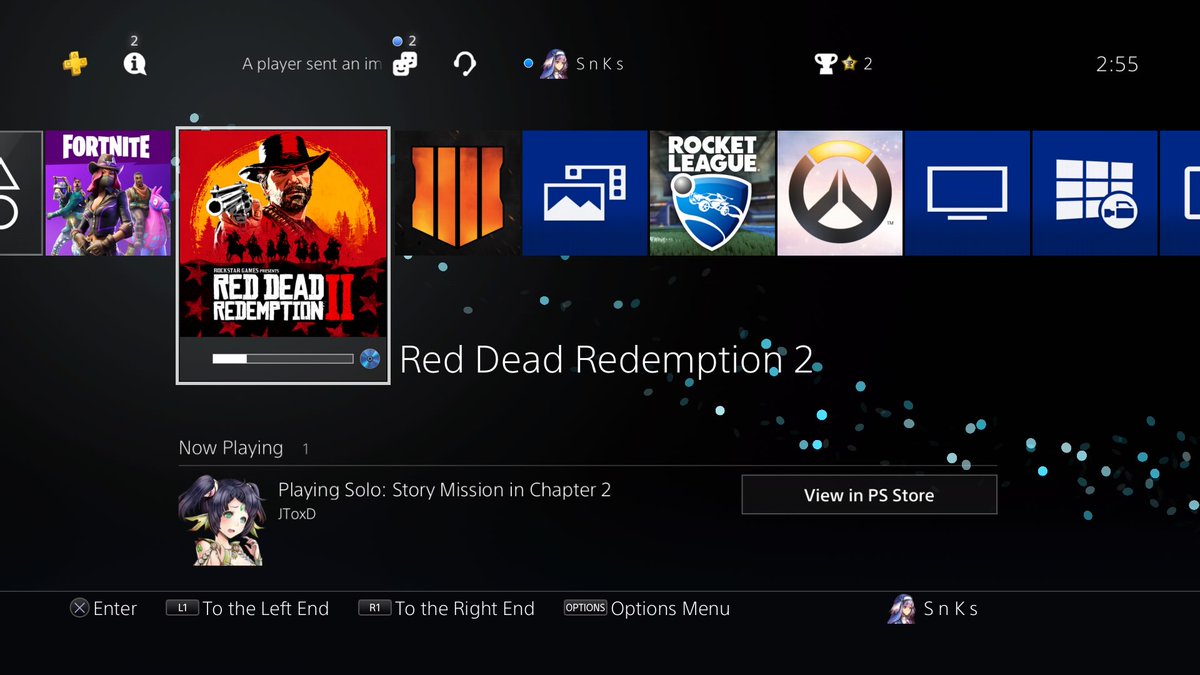The width and height of the screenshot is (1200, 675).
Task: Open the TV & Video tile
Action: 967,193
